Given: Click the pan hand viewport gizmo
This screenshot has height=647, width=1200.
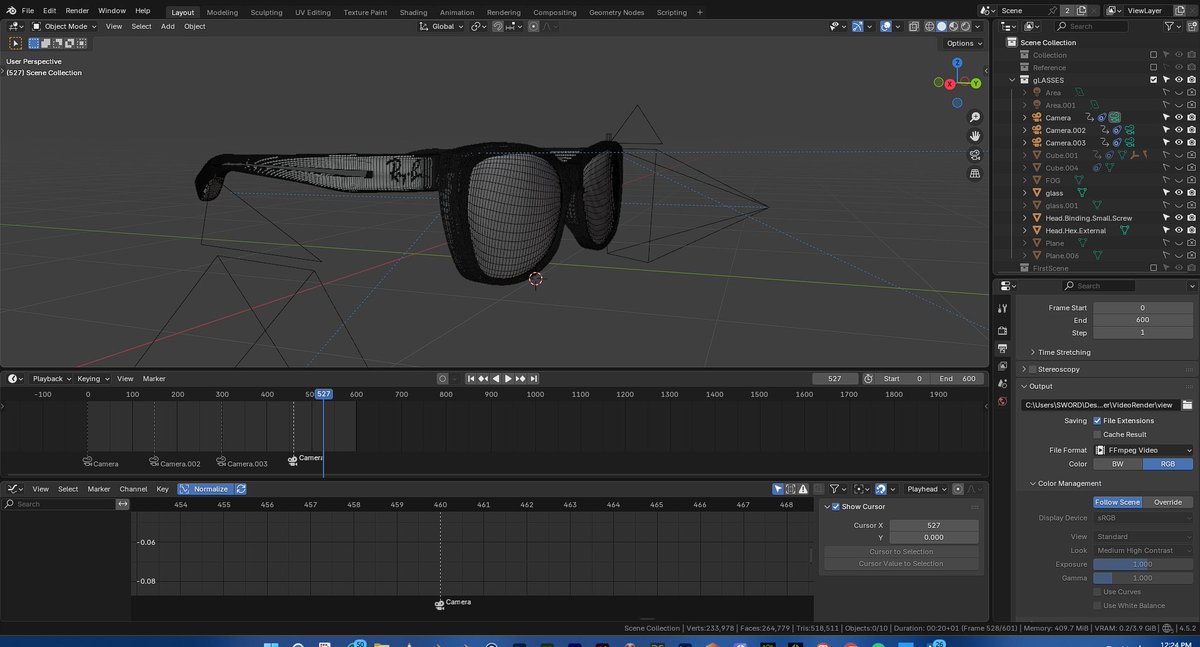Looking at the screenshot, I should [x=975, y=136].
